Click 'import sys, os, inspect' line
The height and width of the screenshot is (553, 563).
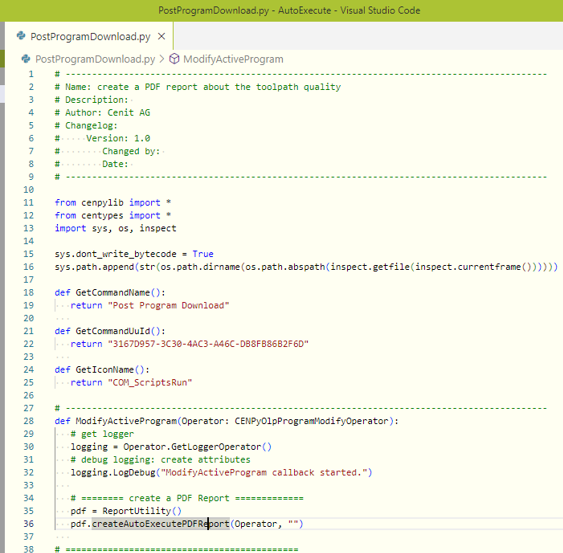(116, 228)
